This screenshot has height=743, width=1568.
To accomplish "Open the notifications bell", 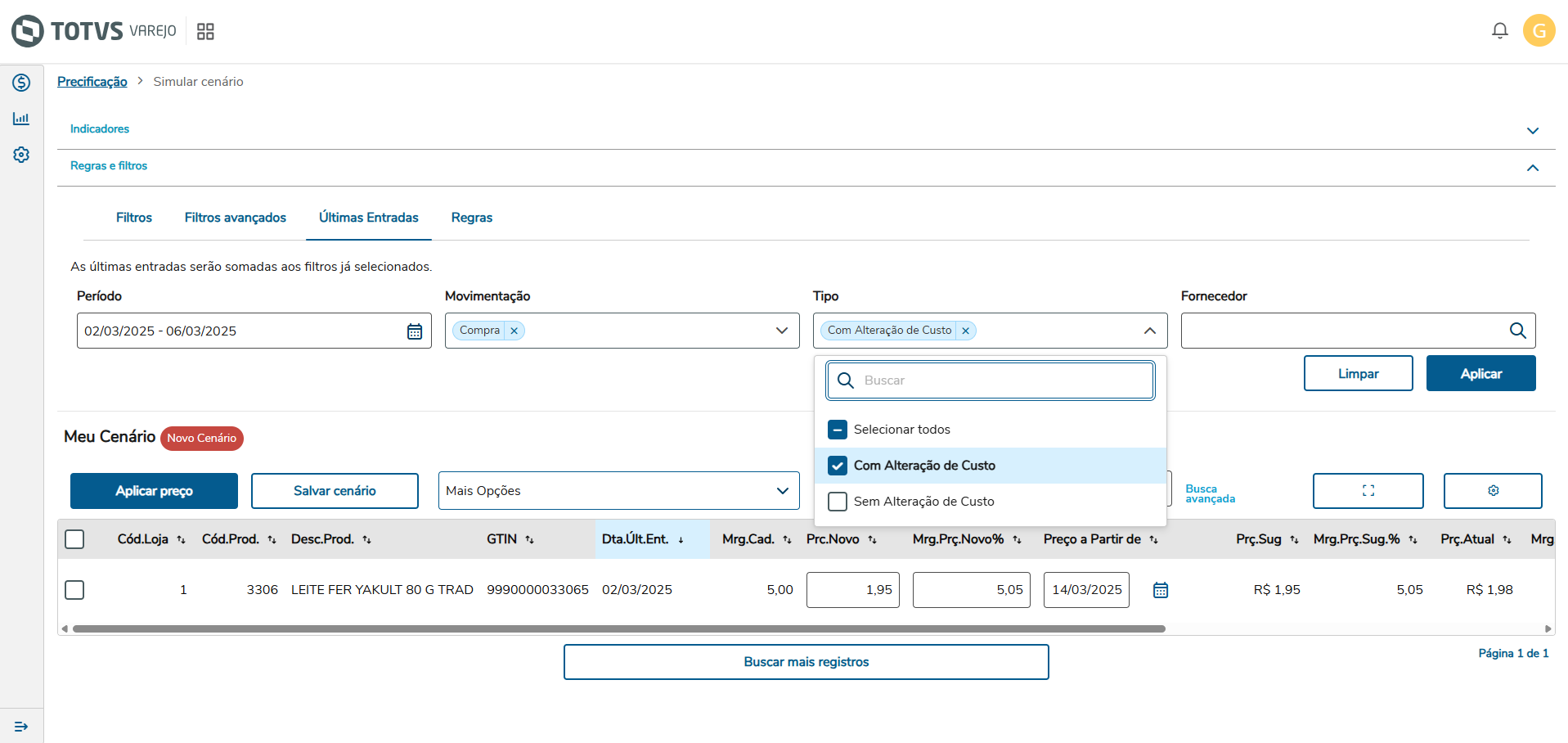I will 1499,31.
